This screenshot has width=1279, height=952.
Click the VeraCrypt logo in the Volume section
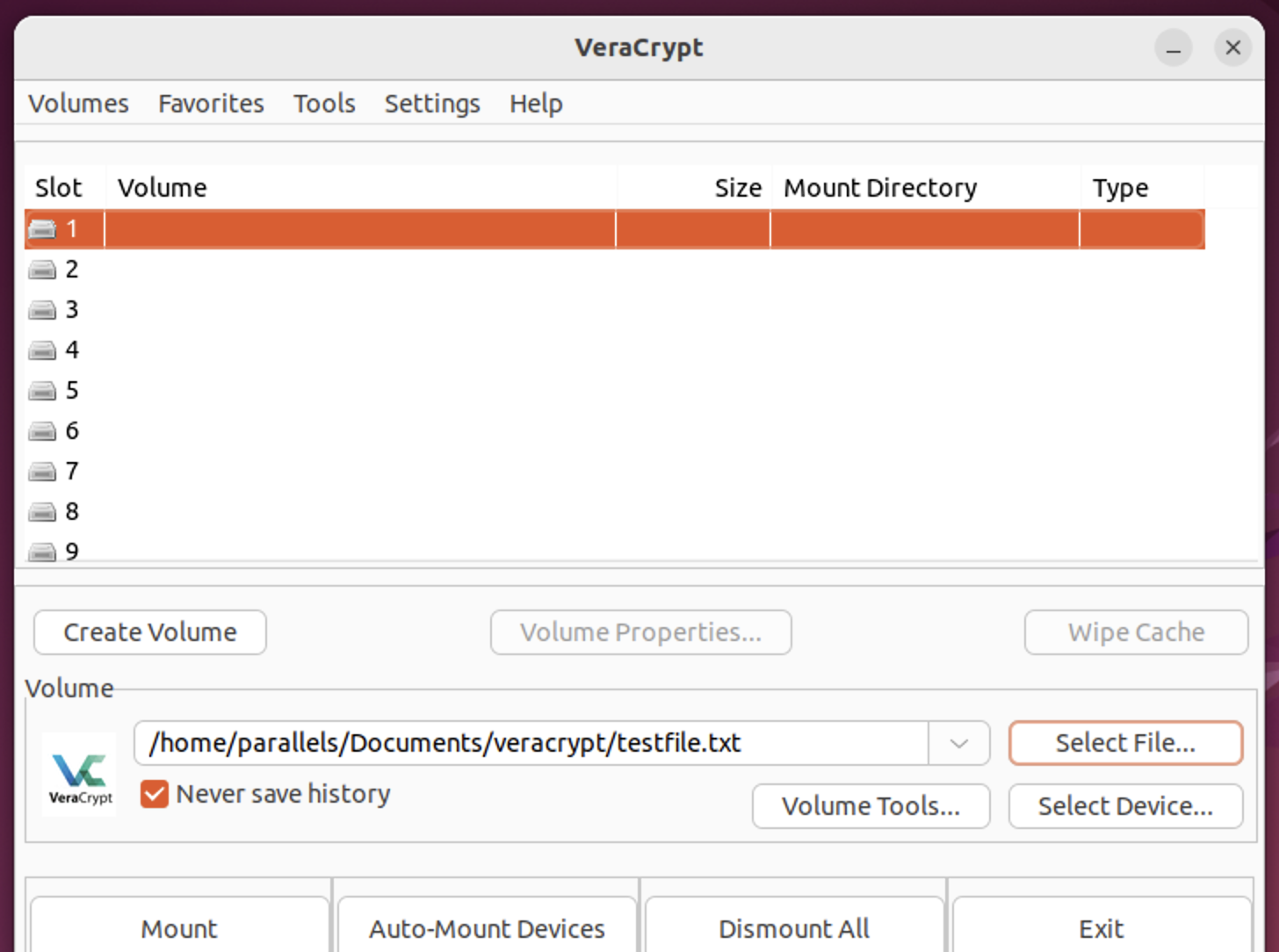click(78, 773)
